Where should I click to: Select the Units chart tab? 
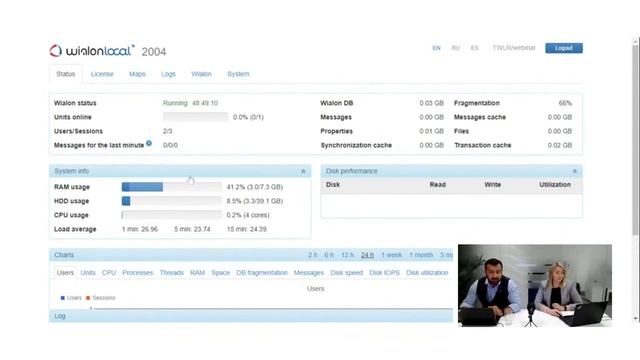coord(88,273)
